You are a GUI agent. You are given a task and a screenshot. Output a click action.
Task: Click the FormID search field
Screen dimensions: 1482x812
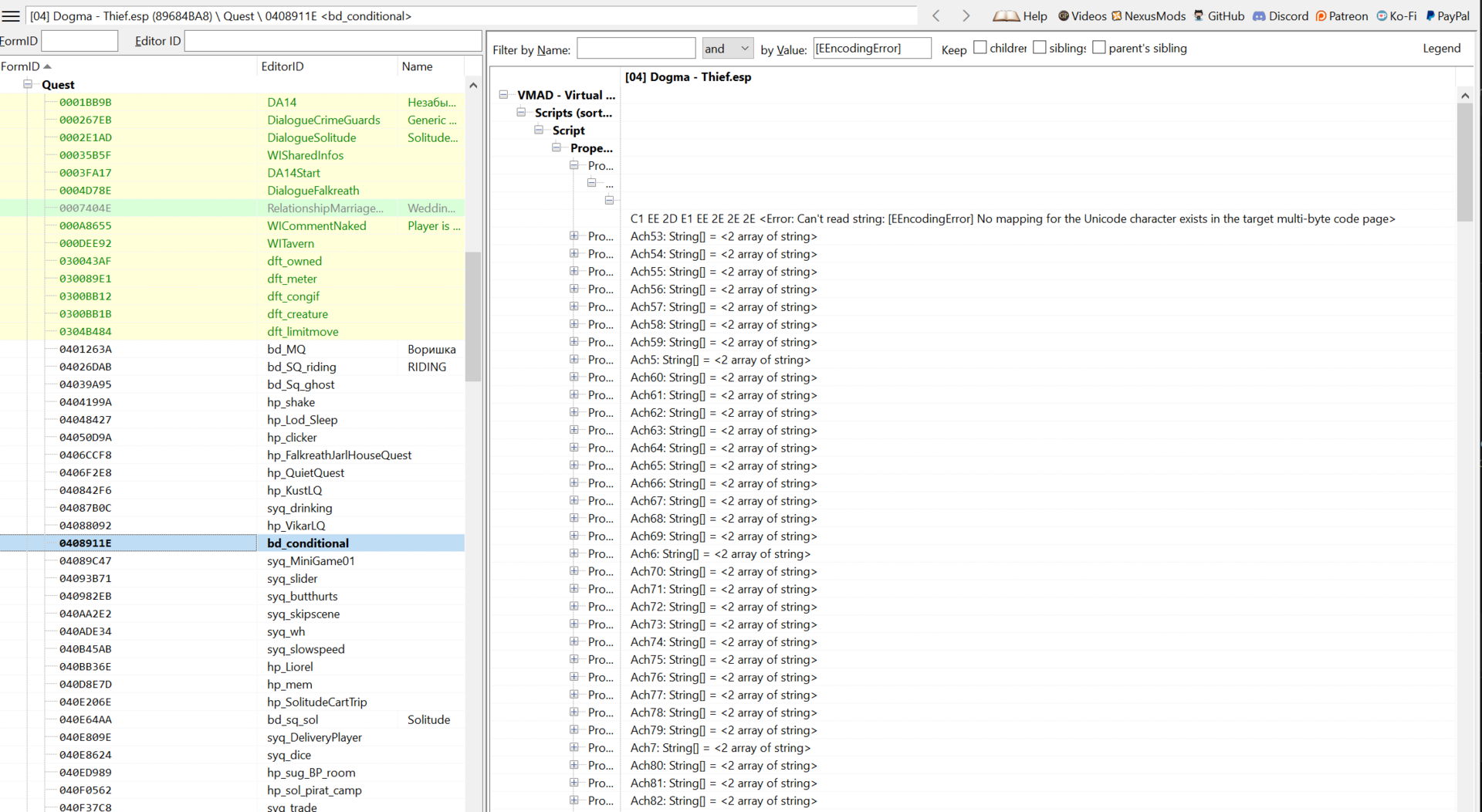[x=80, y=41]
